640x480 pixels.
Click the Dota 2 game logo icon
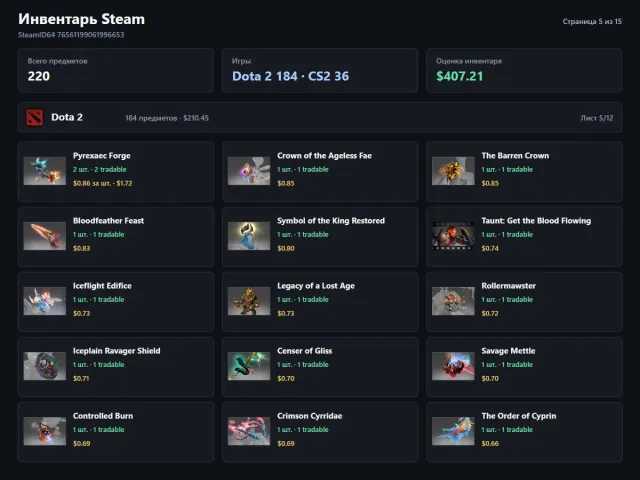coord(34,118)
